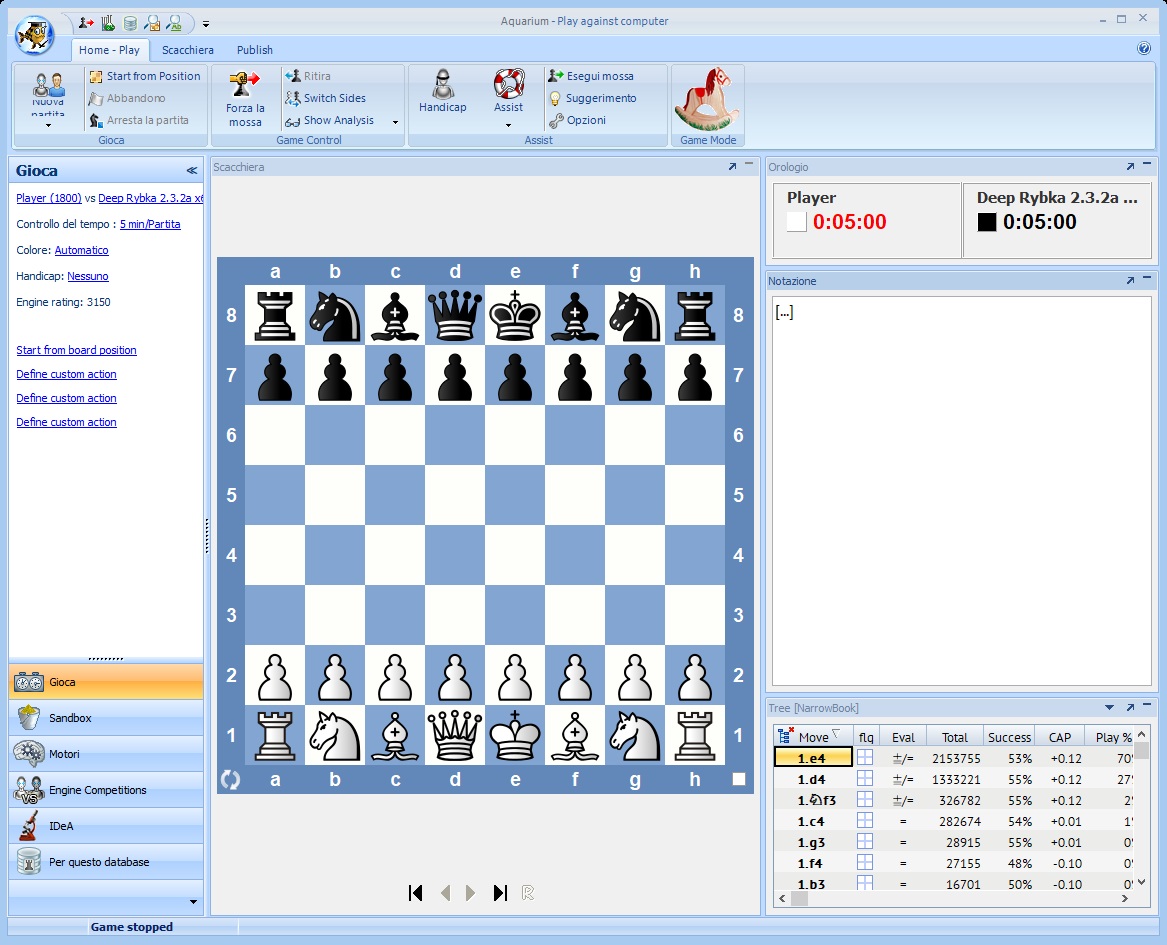The width and height of the screenshot is (1167, 945).
Task: Click the Ritira take-back button
Action: pyautogui.click(x=308, y=76)
